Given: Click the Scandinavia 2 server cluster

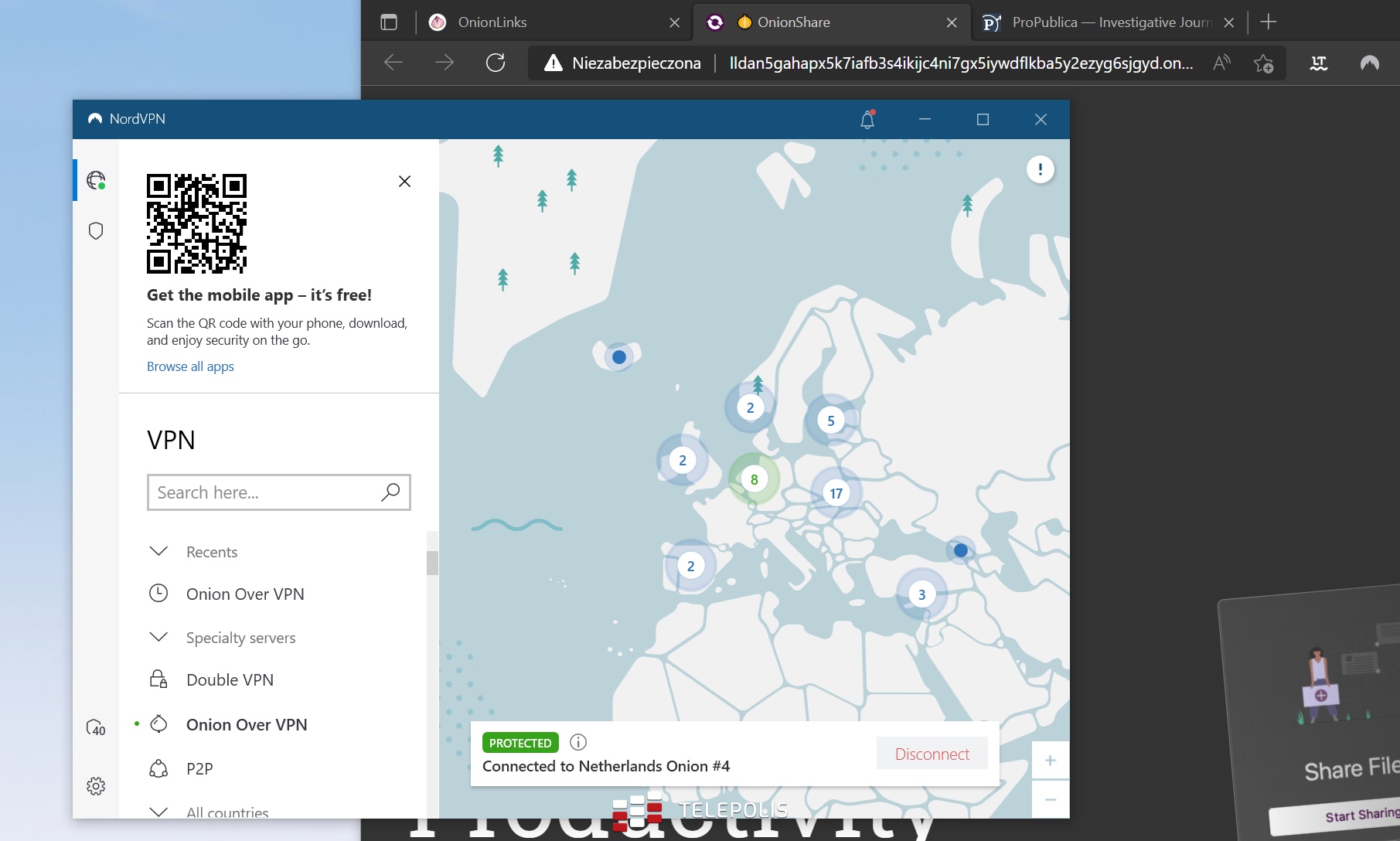Looking at the screenshot, I should [x=750, y=407].
